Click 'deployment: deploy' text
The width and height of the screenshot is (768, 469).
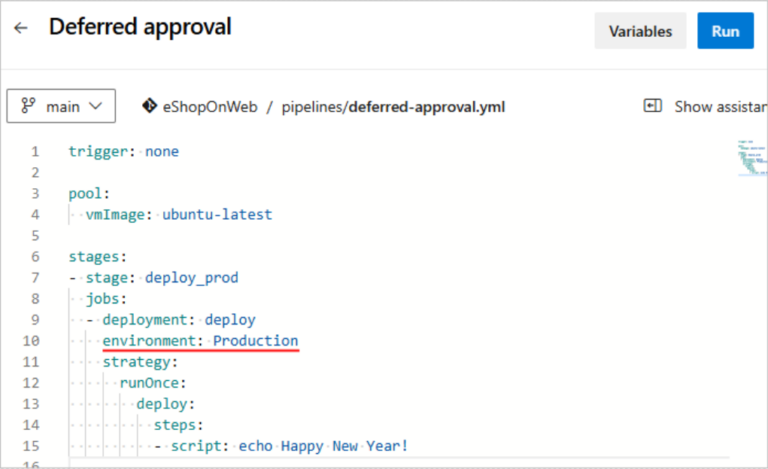point(179,320)
